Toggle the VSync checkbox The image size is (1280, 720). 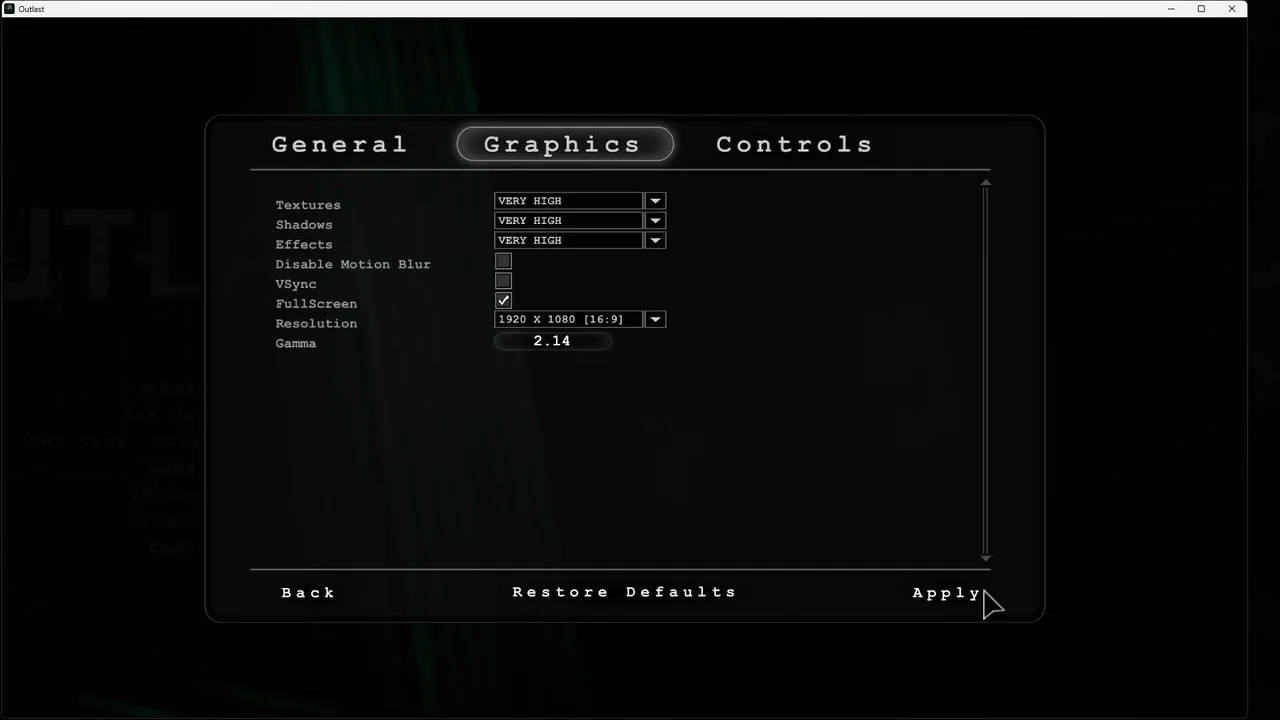pyautogui.click(x=503, y=281)
